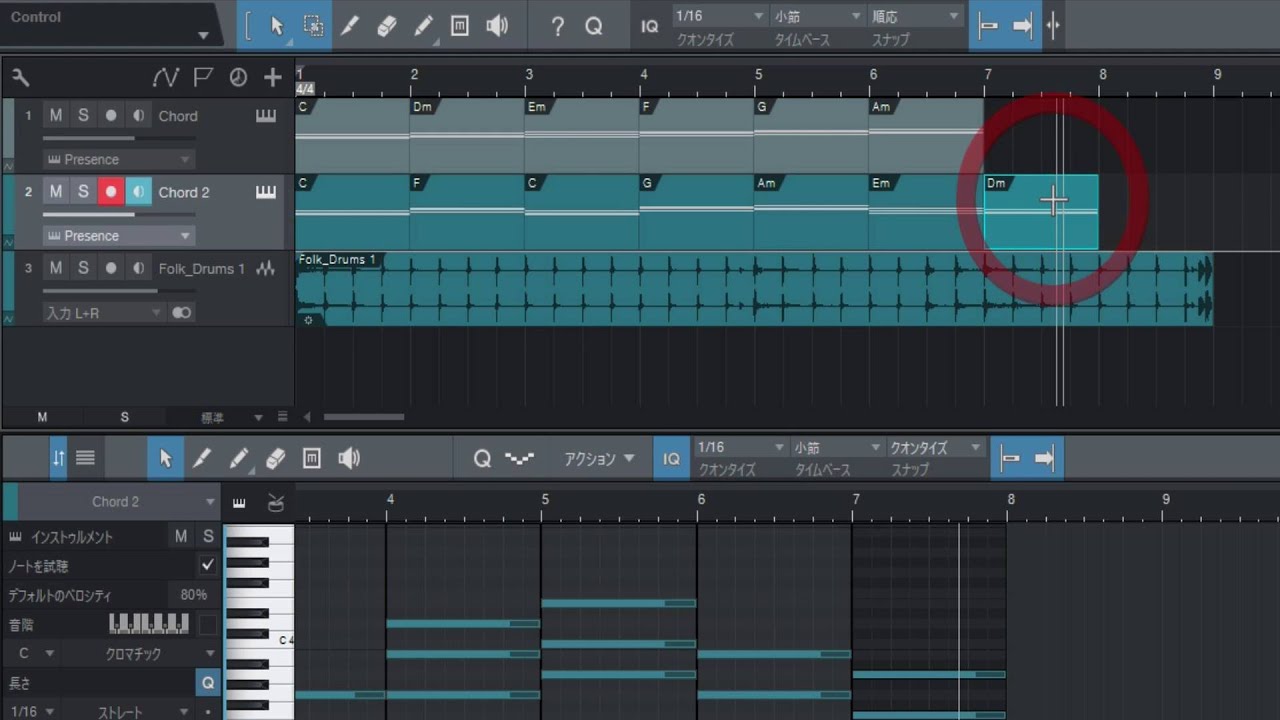Image resolution: width=1280 pixels, height=720 pixels.
Task: Mute the Chord track
Action: click(56, 115)
